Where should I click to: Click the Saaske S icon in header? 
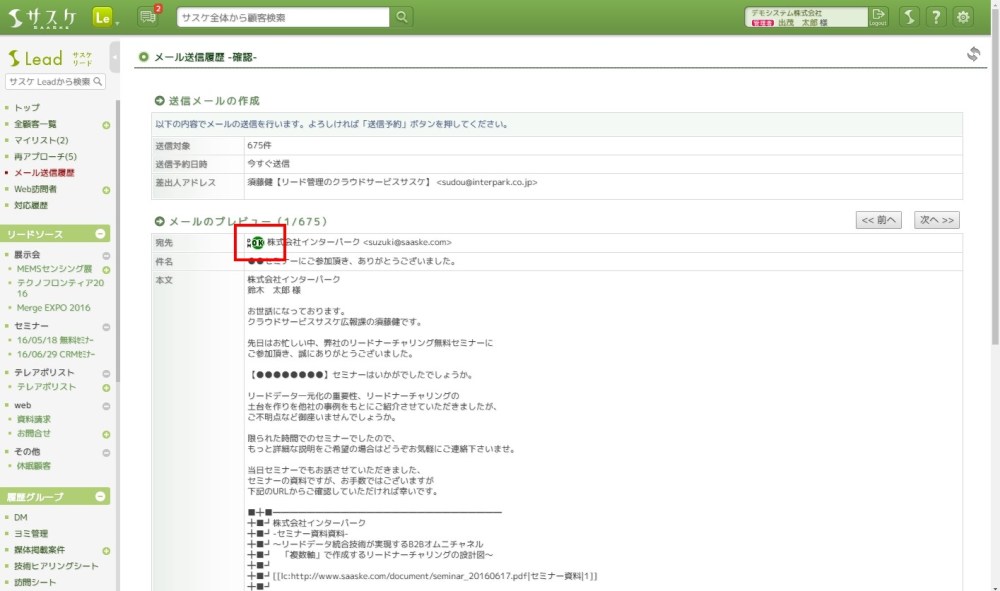[x=908, y=17]
